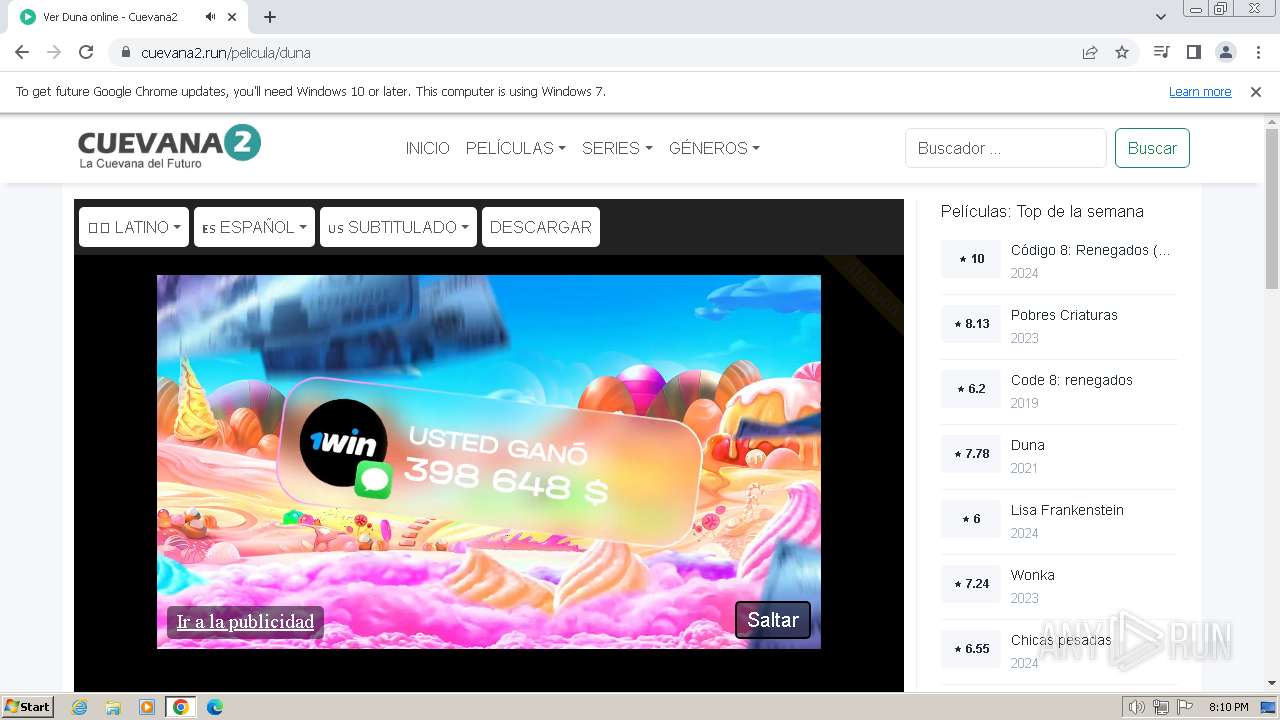Image resolution: width=1280 pixels, height=720 pixels.
Task: Expand the GÉNEROS menu
Action: pyautogui.click(x=714, y=148)
